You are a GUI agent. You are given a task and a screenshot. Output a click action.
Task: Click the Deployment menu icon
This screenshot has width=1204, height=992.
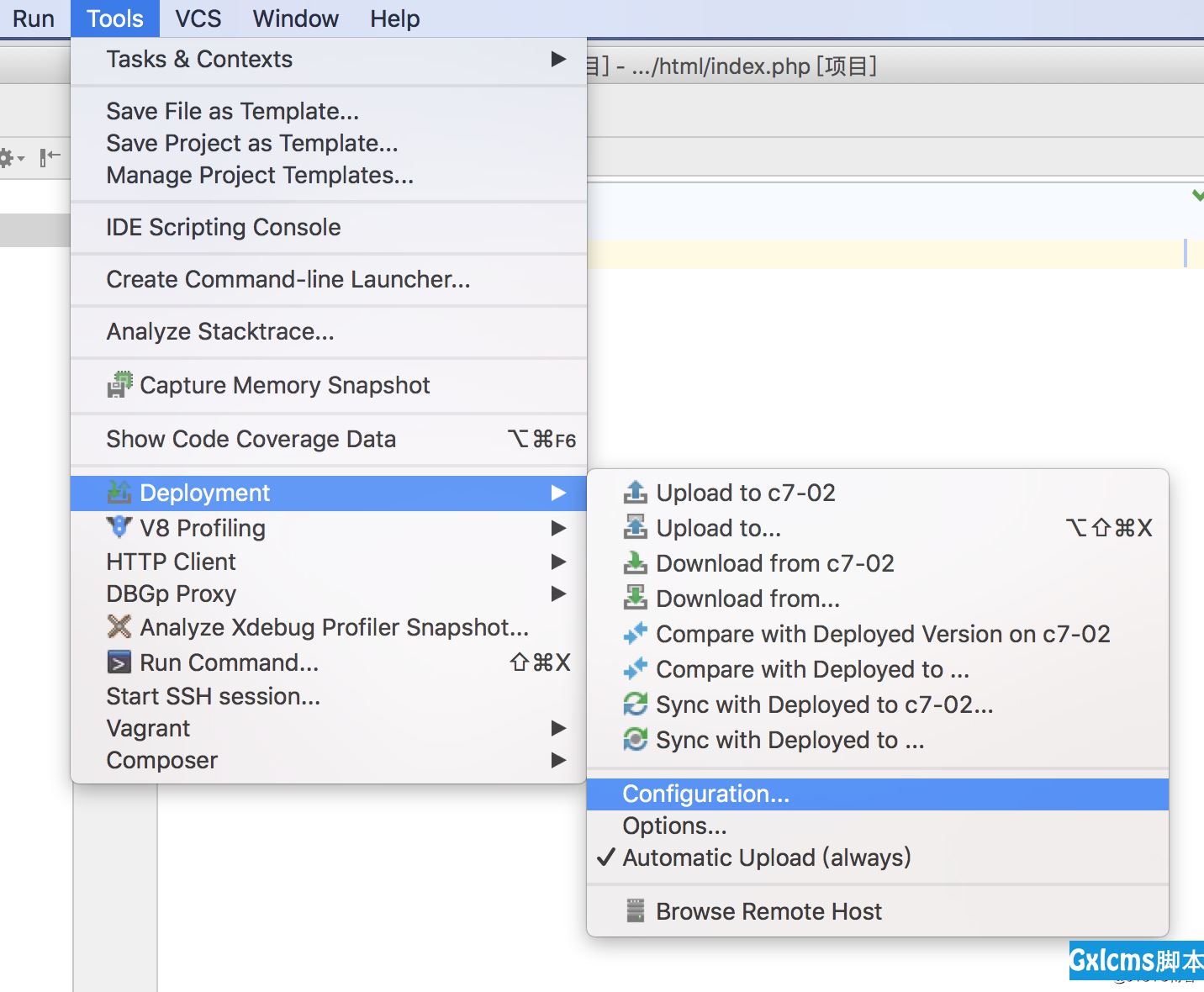[119, 492]
